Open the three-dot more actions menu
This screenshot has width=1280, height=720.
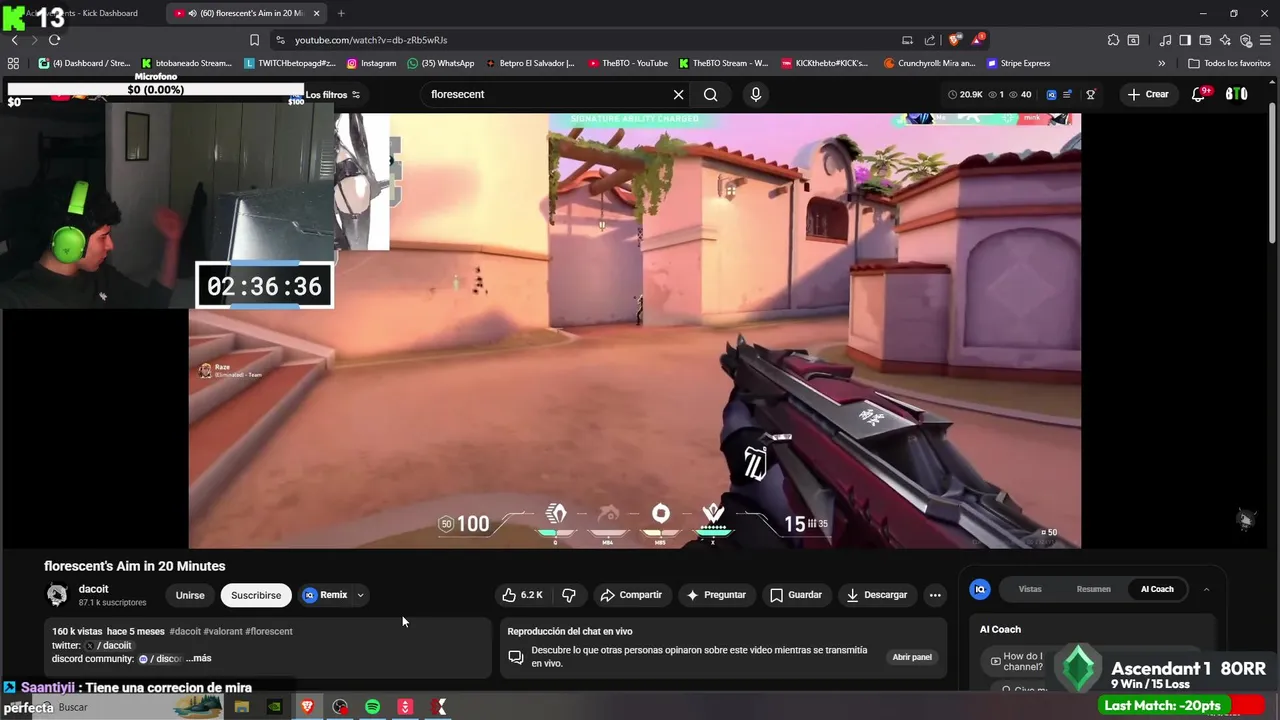[x=935, y=595]
